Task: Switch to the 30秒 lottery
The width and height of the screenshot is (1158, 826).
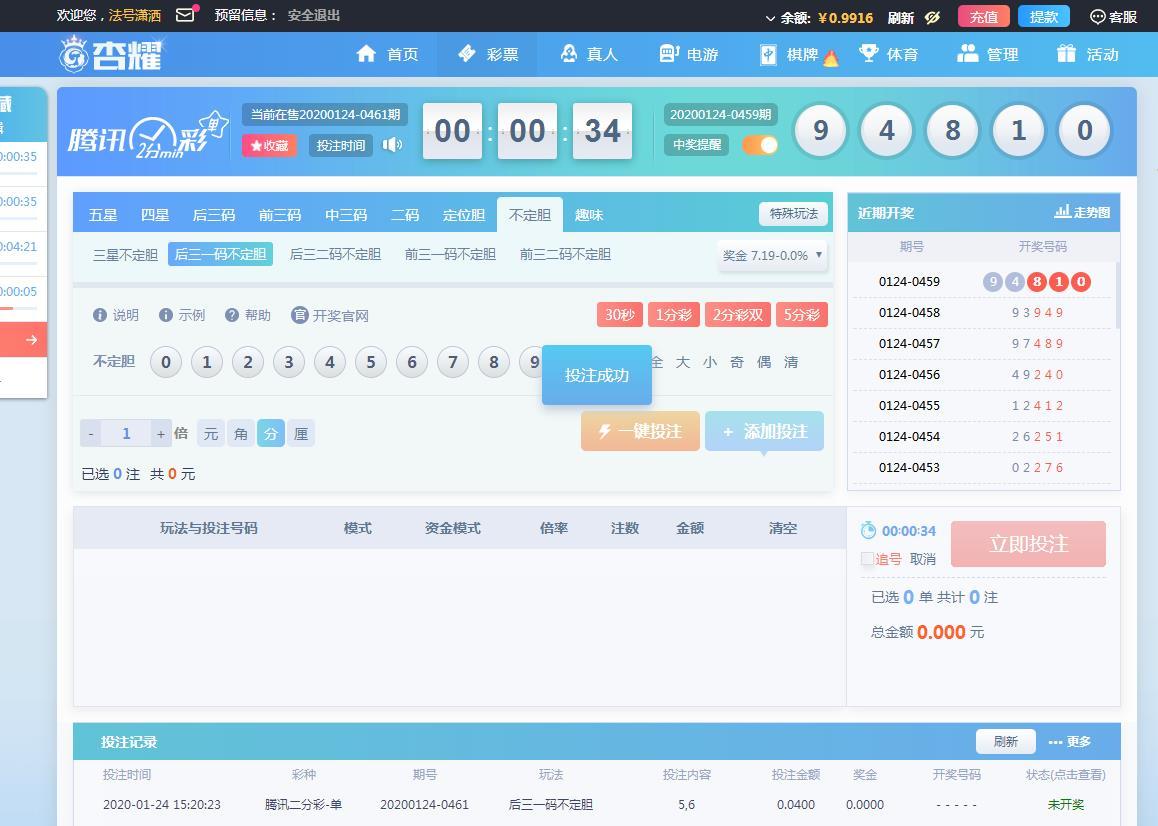Action: 620,315
